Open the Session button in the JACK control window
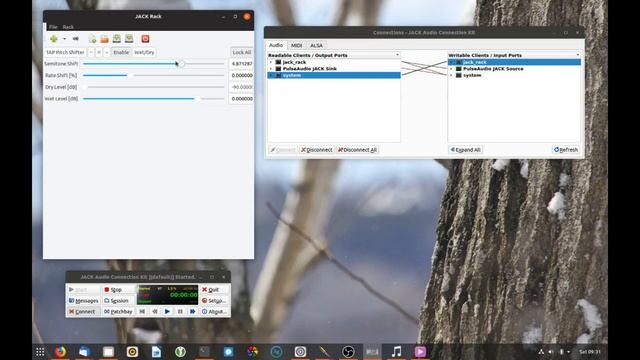The image size is (640, 360). click(118, 300)
